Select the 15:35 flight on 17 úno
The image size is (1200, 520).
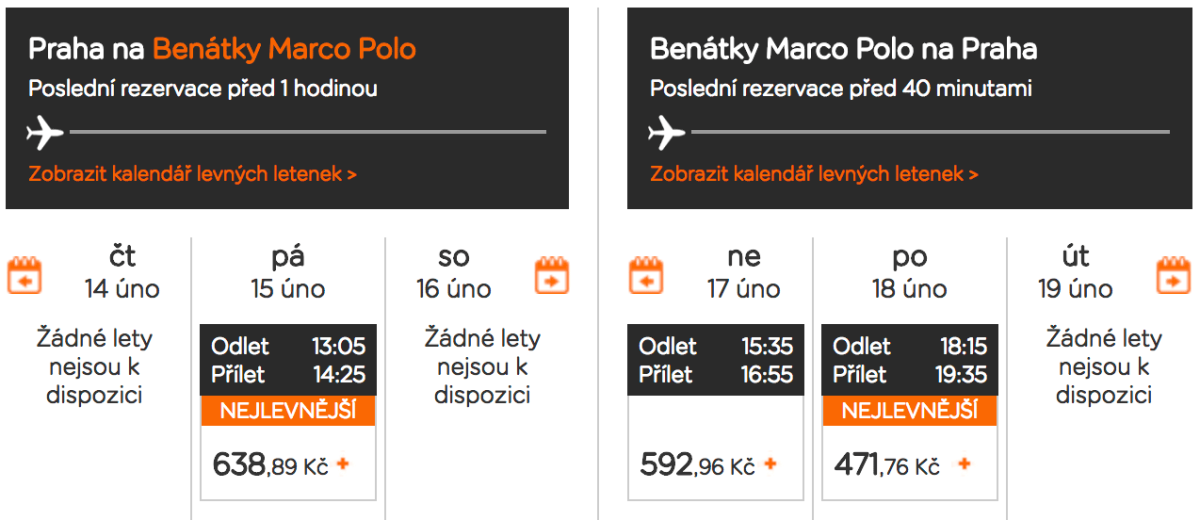pyautogui.click(x=716, y=360)
